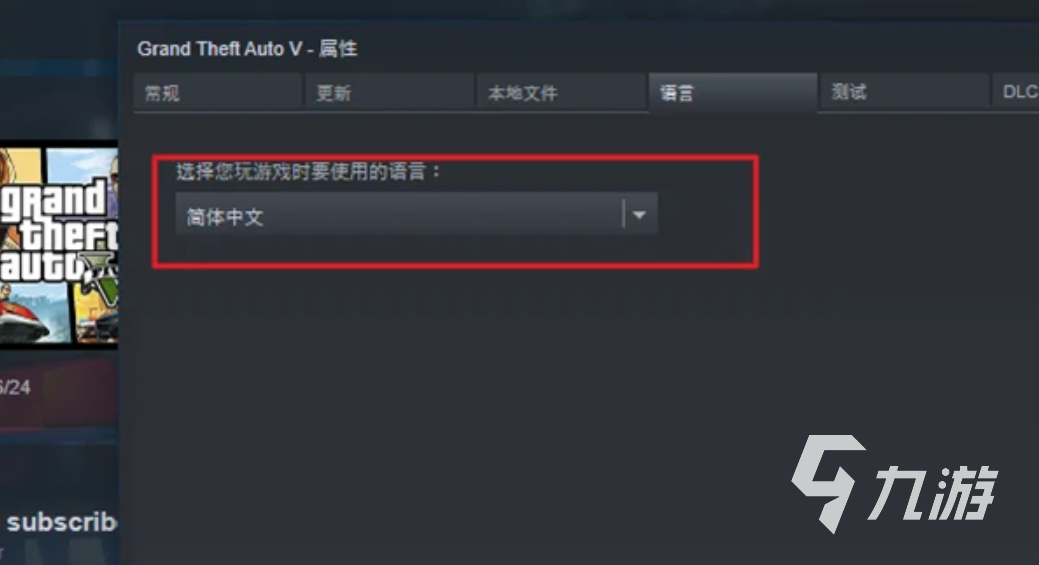This screenshot has width=1039, height=565.
Task: Open the 本地文件 tab
Action: (x=561, y=93)
